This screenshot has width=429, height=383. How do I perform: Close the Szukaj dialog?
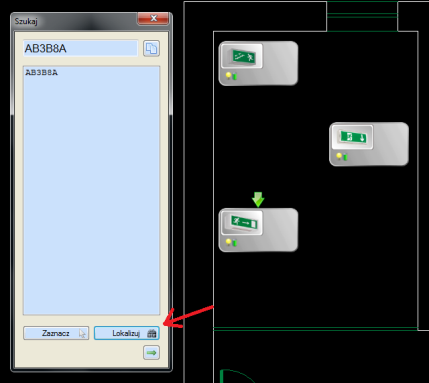coord(153,18)
